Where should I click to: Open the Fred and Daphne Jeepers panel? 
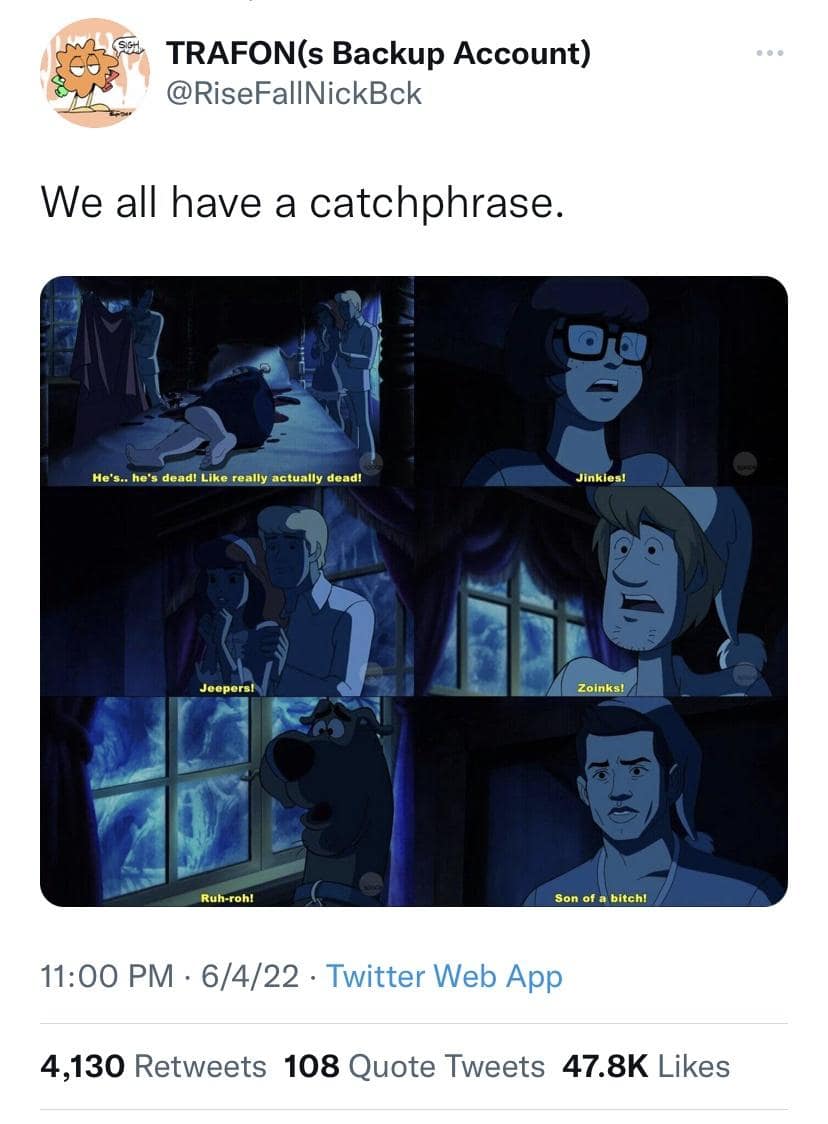coord(227,592)
